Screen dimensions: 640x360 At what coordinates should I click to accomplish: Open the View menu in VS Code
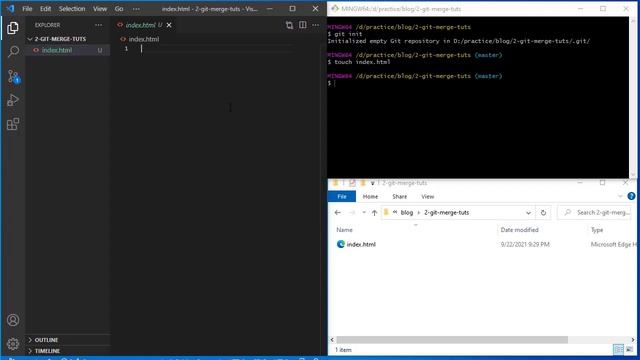tap(100, 9)
